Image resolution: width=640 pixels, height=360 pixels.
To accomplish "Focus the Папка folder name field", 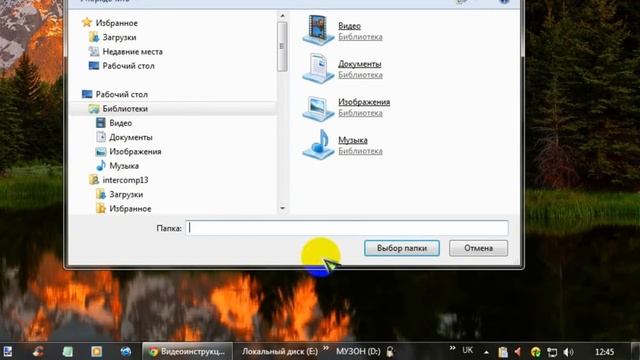I will tap(347, 228).
